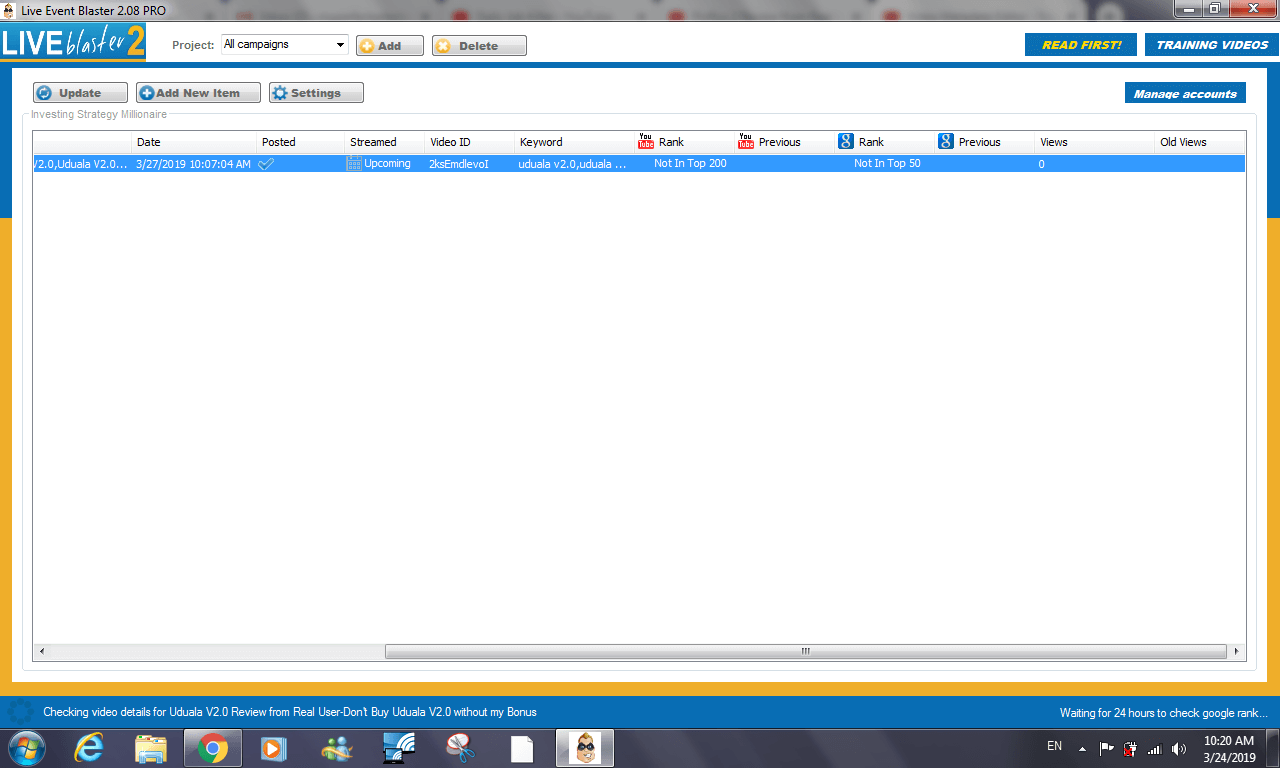
Task: Open Windows Live Messenger taskbar icon
Action: click(x=336, y=748)
